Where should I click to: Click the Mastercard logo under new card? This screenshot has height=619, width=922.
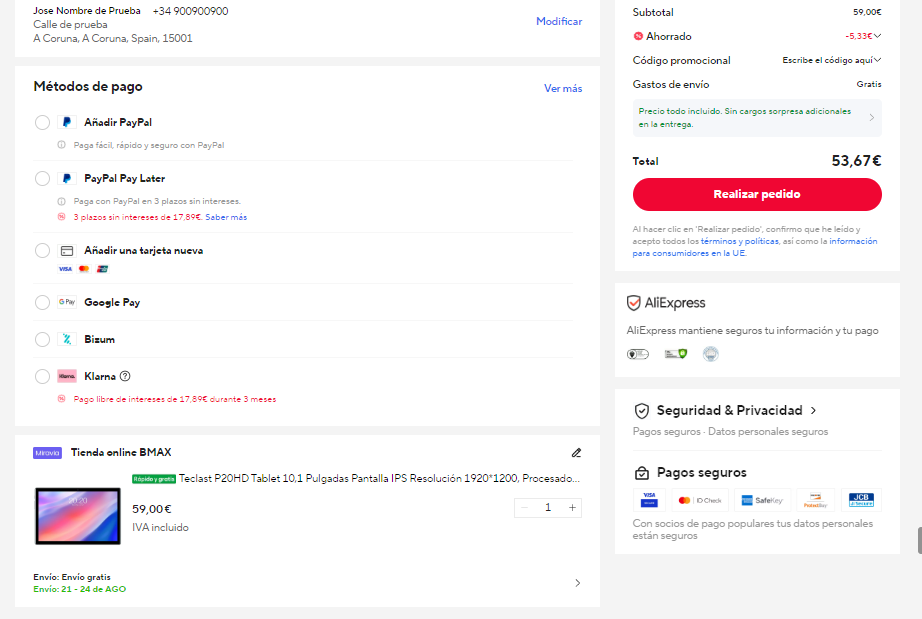coord(84,269)
